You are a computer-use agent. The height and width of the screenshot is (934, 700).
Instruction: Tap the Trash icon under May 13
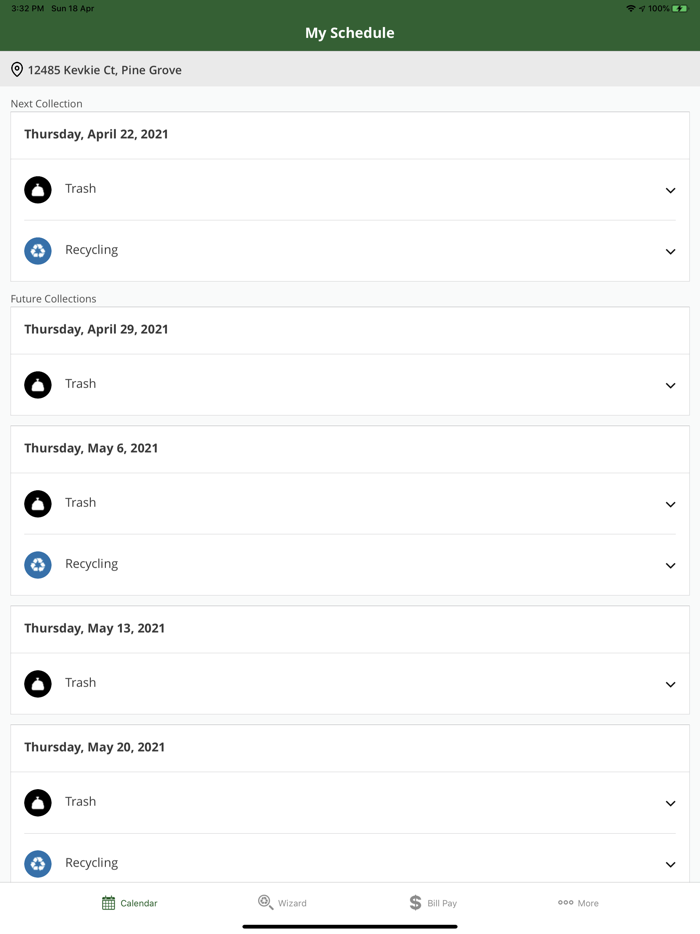tap(38, 684)
